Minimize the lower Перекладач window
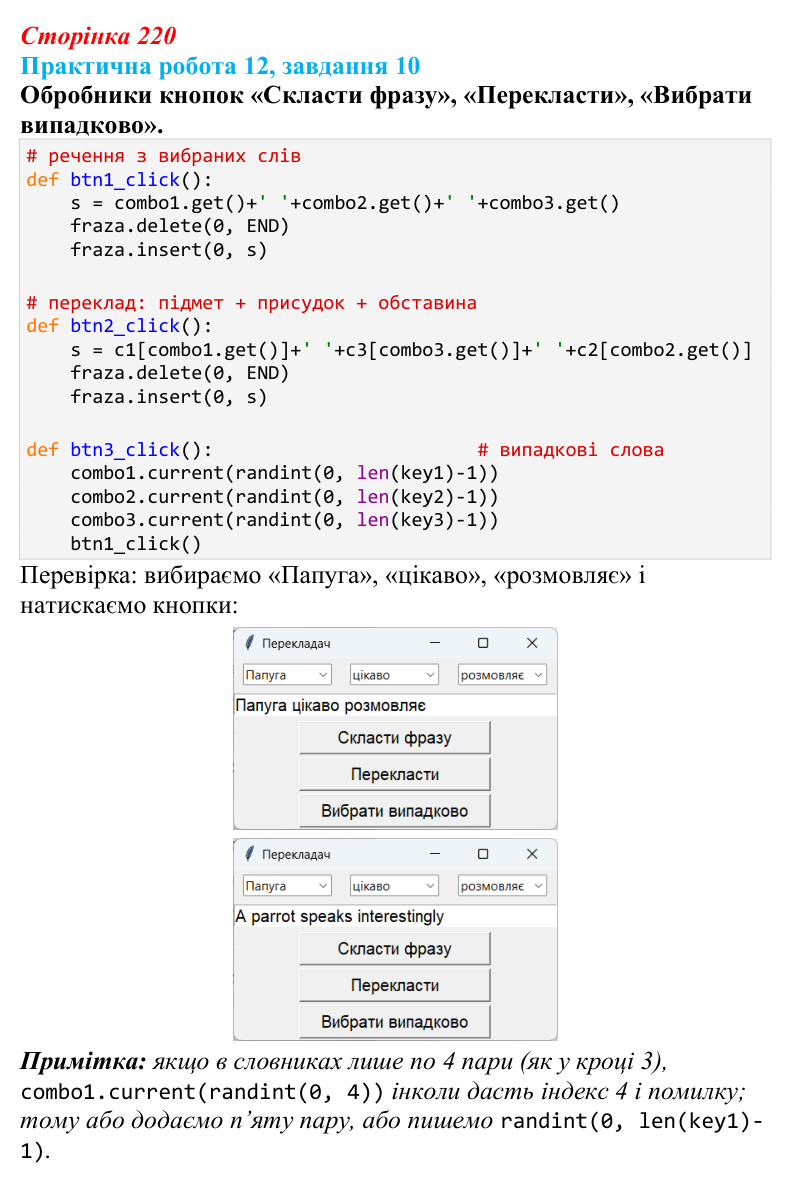Screen dimensions: 791x1184 click(435, 853)
